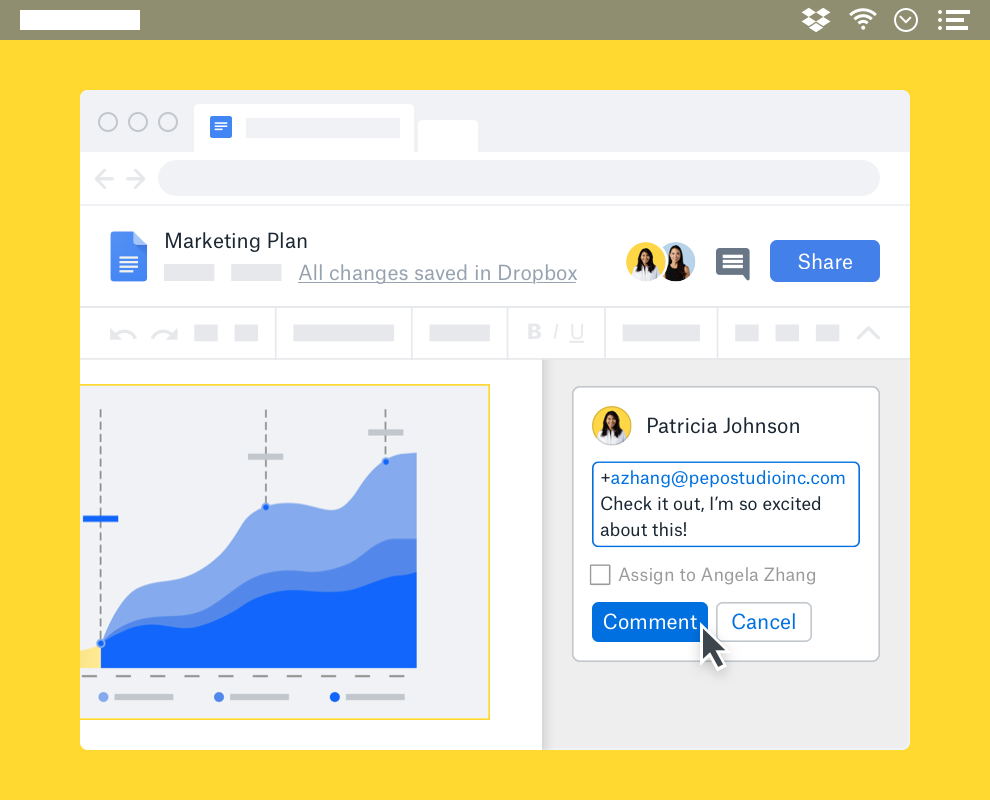Open the Wi-Fi status icon
Viewport: 990px width, 800px height.
coord(862,20)
